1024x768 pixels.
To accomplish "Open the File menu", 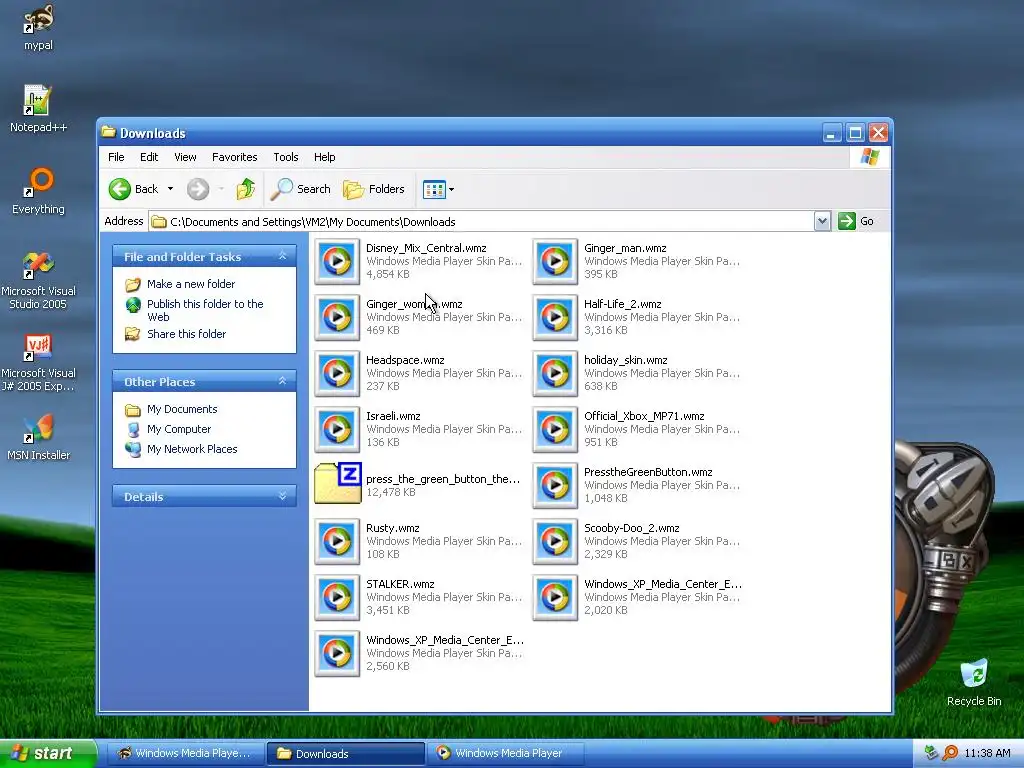I will tap(116, 157).
